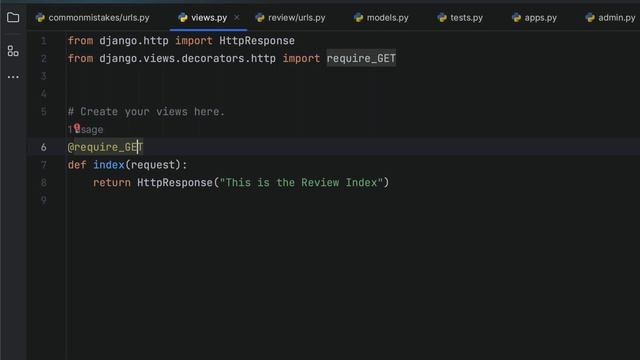This screenshot has width=640, height=360.
Task: Switch to commonmistakes/urls.py tab
Action: [x=93, y=18]
